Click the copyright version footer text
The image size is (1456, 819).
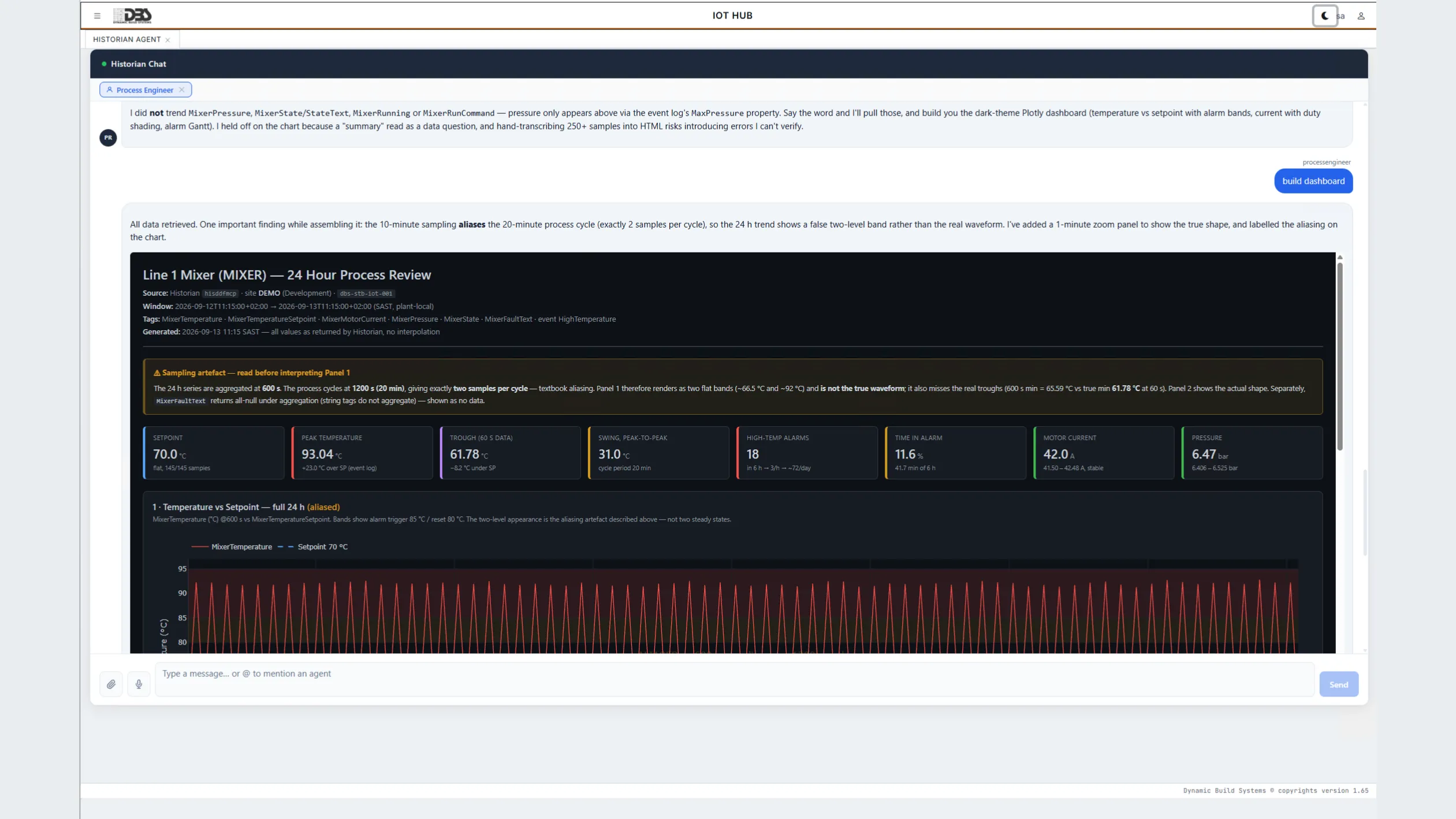click(x=1276, y=791)
